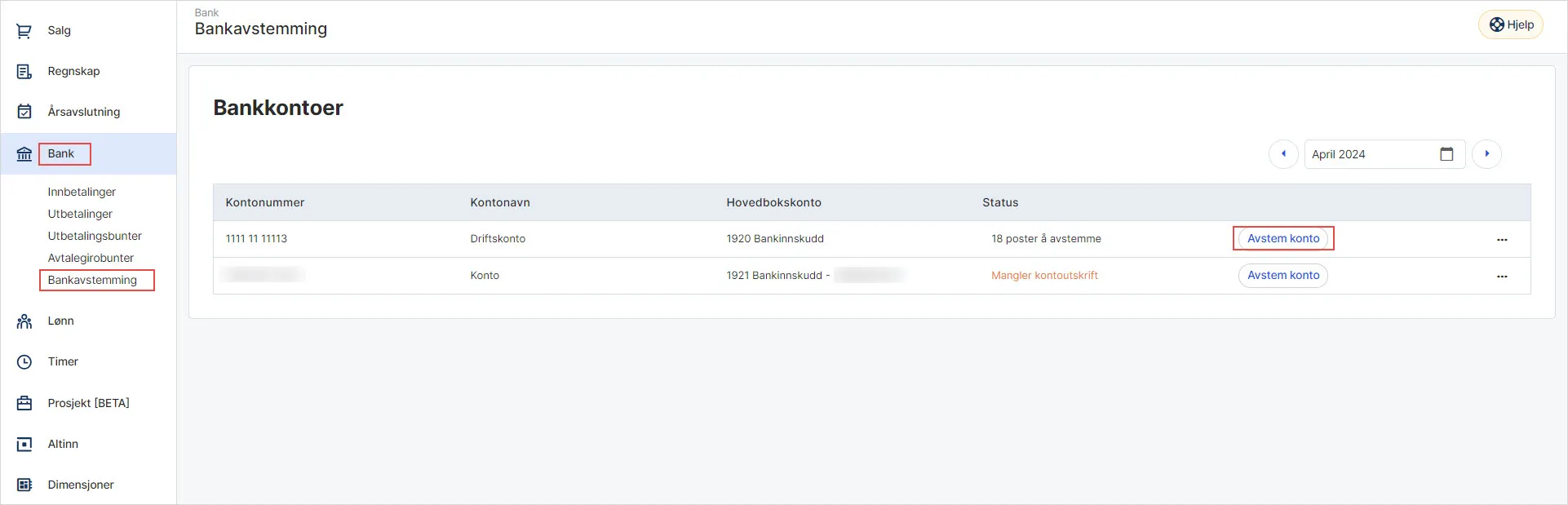
Task: Click the Bankkontoer heading
Action: point(278,108)
